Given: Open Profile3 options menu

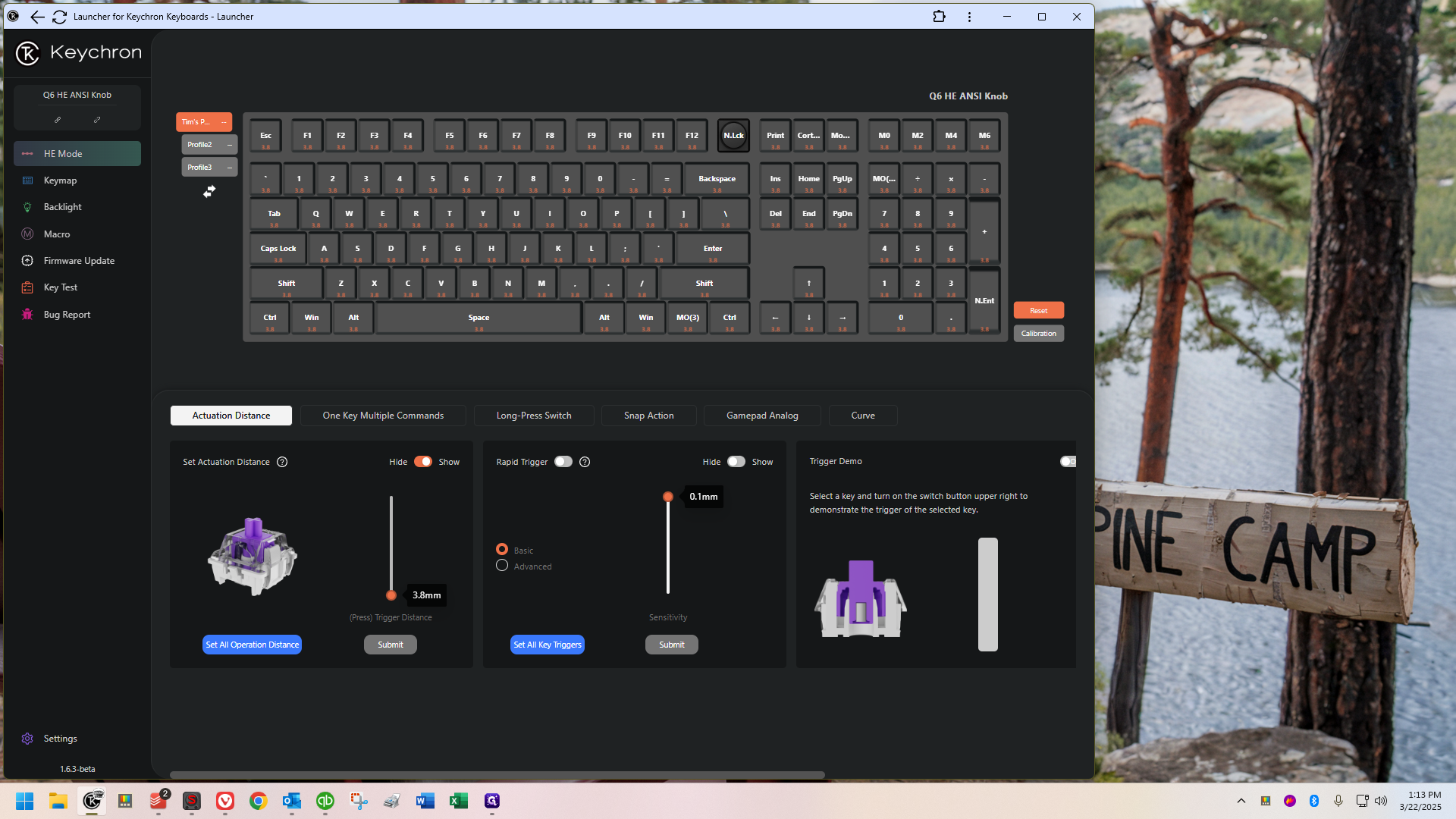Looking at the screenshot, I should point(230,168).
